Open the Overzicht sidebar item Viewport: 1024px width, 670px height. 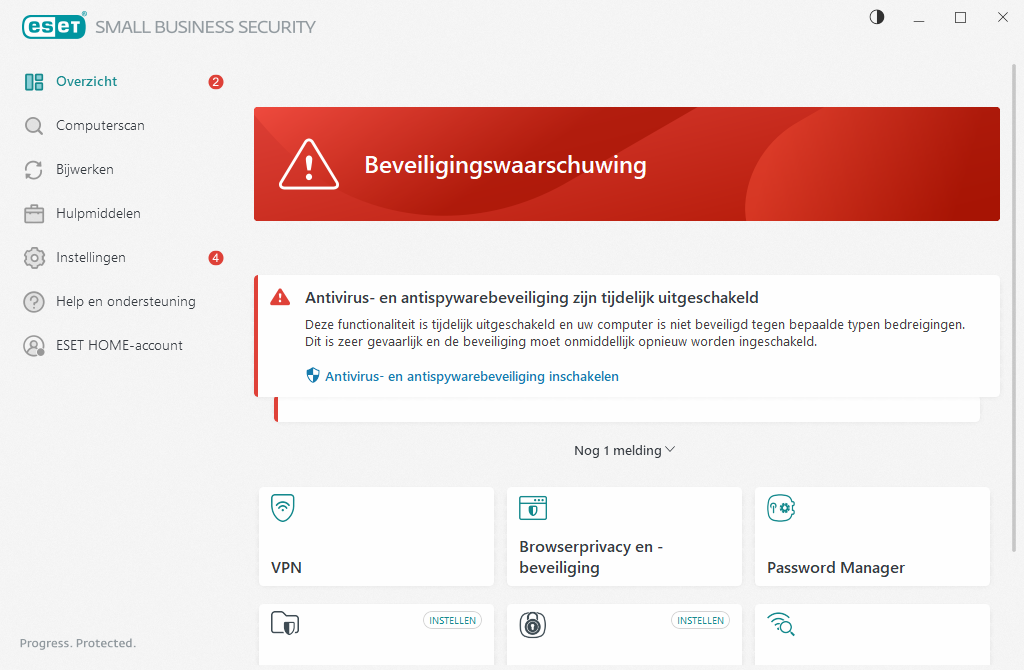coord(86,82)
